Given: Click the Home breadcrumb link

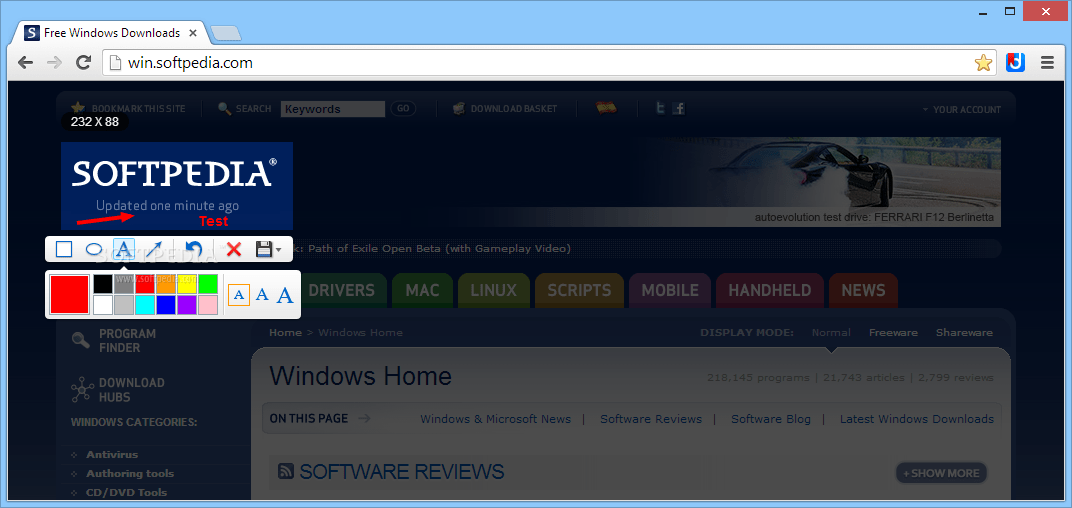Looking at the screenshot, I should pyautogui.click(x=285, y=333).
